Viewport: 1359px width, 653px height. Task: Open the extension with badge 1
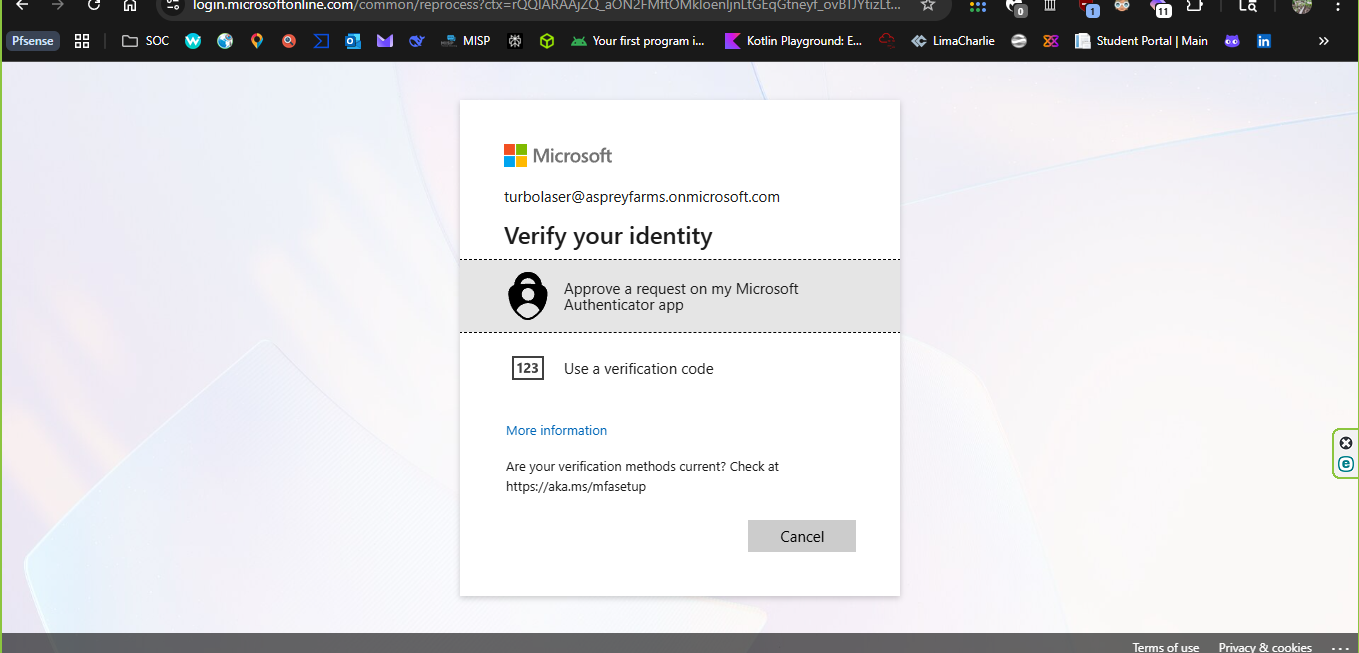click(1088, 7)
